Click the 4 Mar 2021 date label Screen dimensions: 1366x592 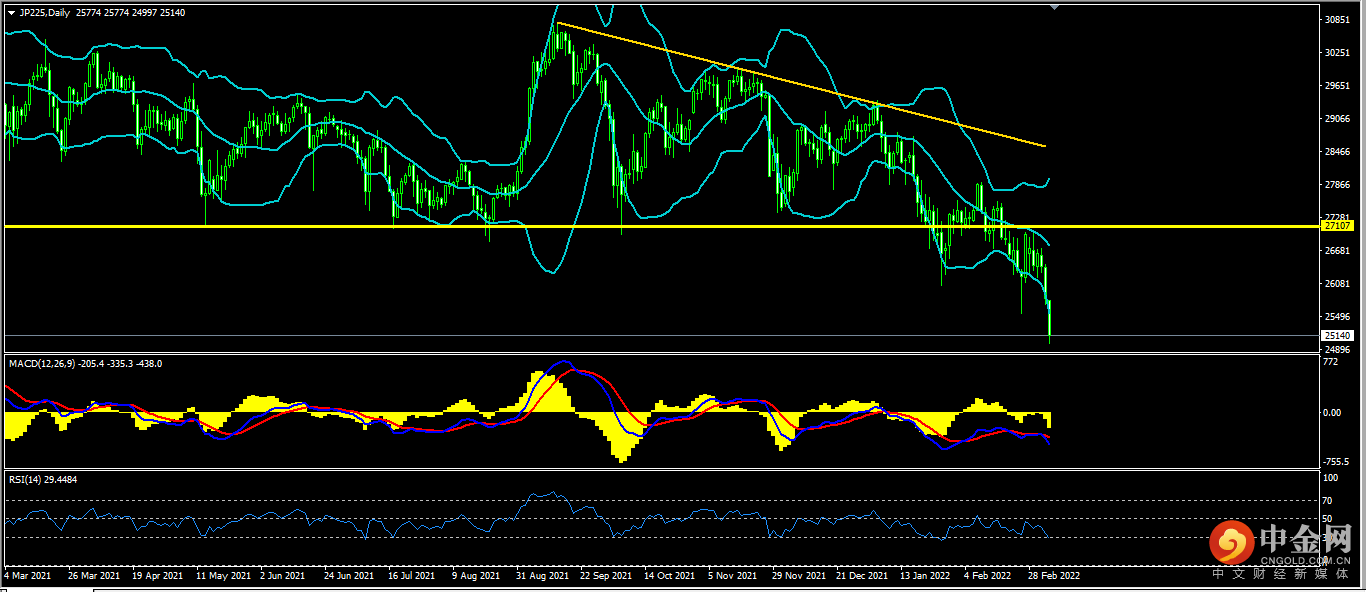(x=27, y=576)
